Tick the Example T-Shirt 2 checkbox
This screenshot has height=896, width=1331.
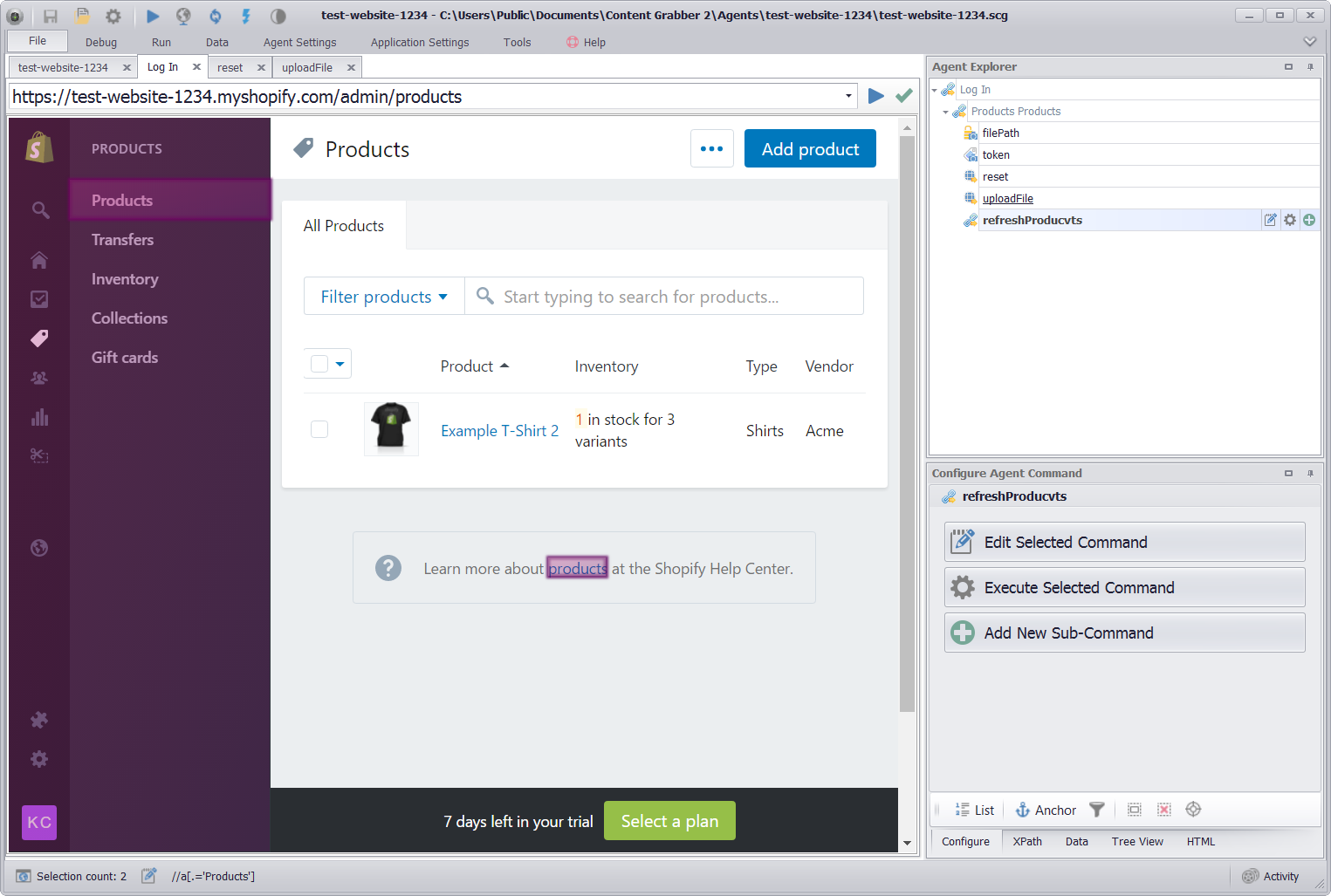319,429
